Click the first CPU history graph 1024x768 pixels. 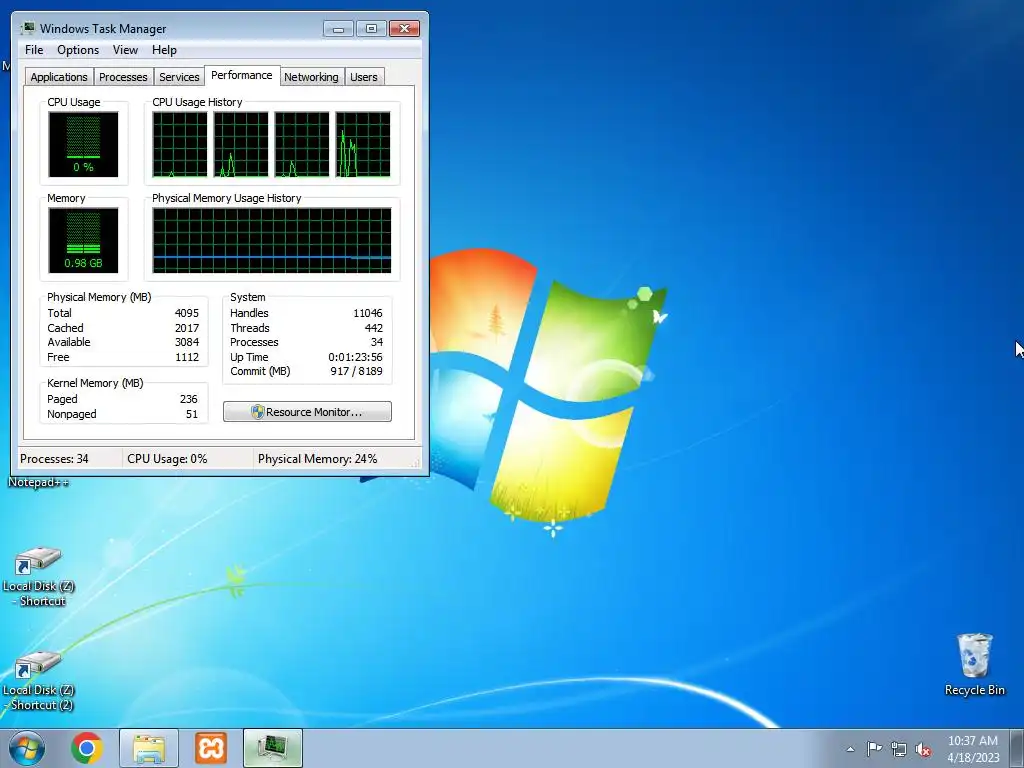coord(180,144)
